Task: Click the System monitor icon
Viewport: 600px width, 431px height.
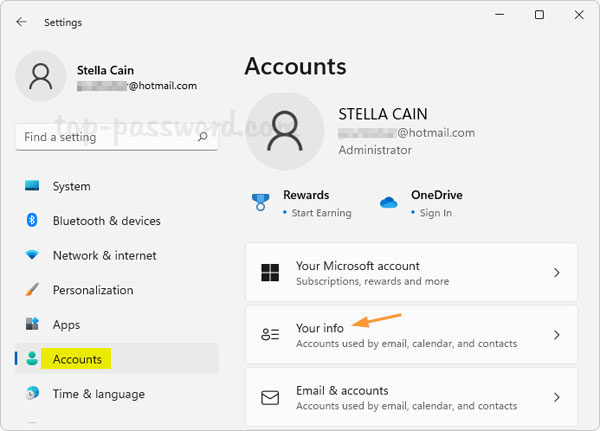Action: (32, 186)
